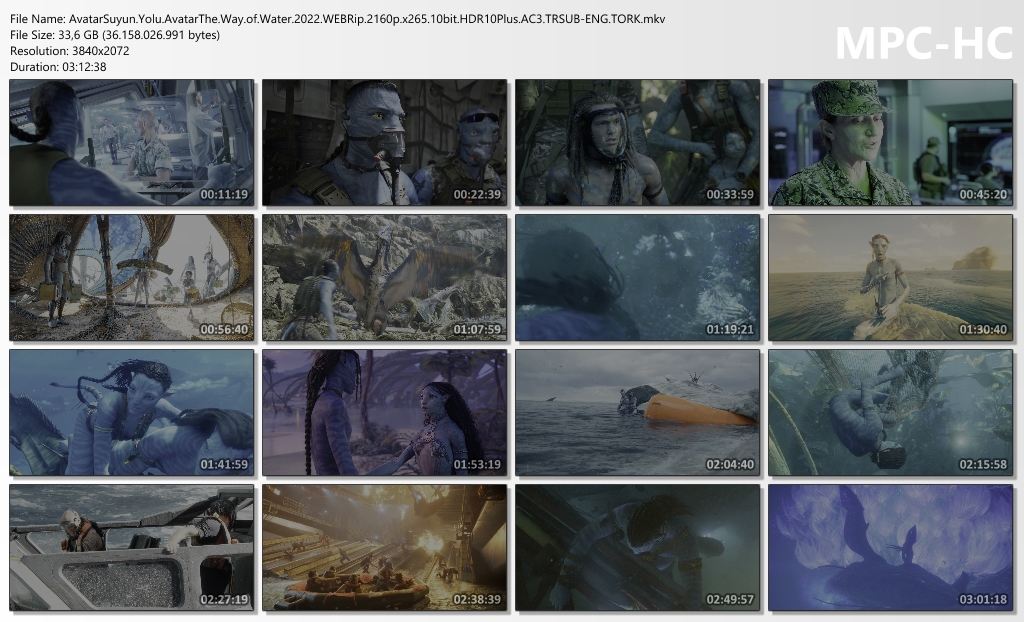The width and height of the screenshot is (1024, 622).
Task: View the thumbnail stamped 02:49:57
Action: 637,548
